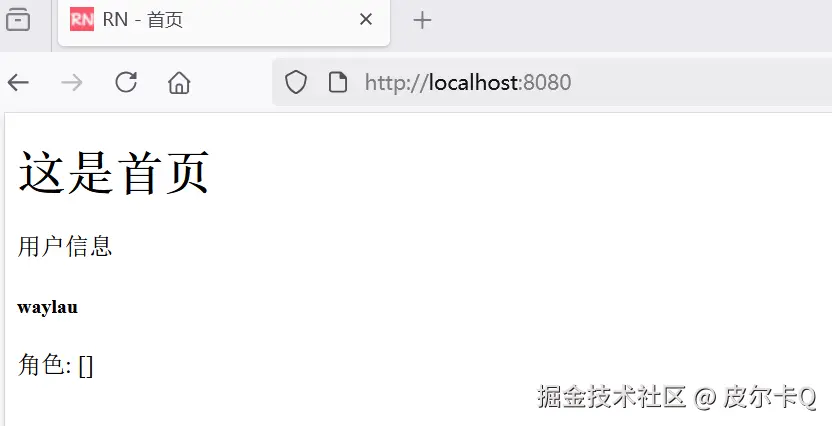Viewport: 832px width, 426px height.
Task: Click the word localhost in the URL
Action: pos(473,82)
